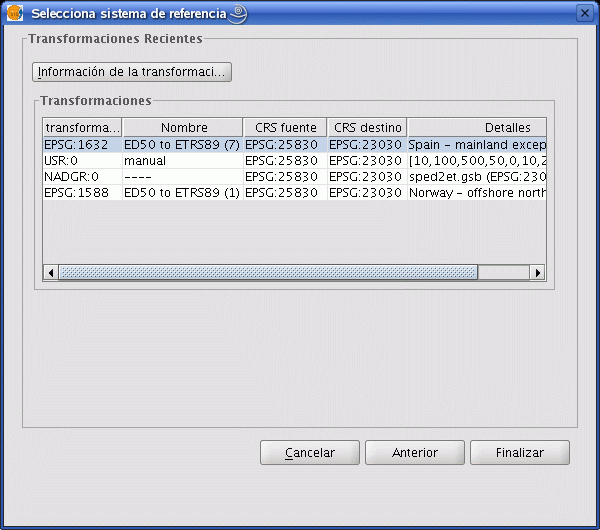
Task: Click the Norway - offshore north details cell
Action: point(477,192)
